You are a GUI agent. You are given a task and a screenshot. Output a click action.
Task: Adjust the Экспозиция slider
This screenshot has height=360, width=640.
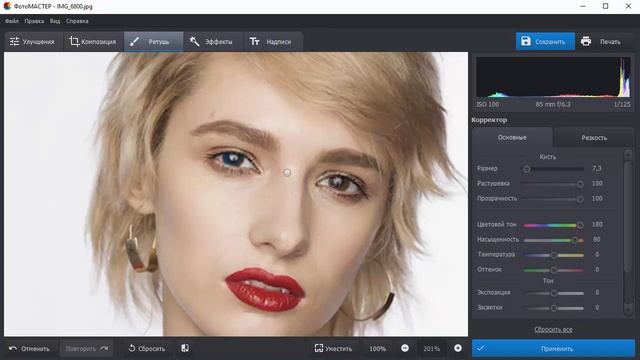553,293
